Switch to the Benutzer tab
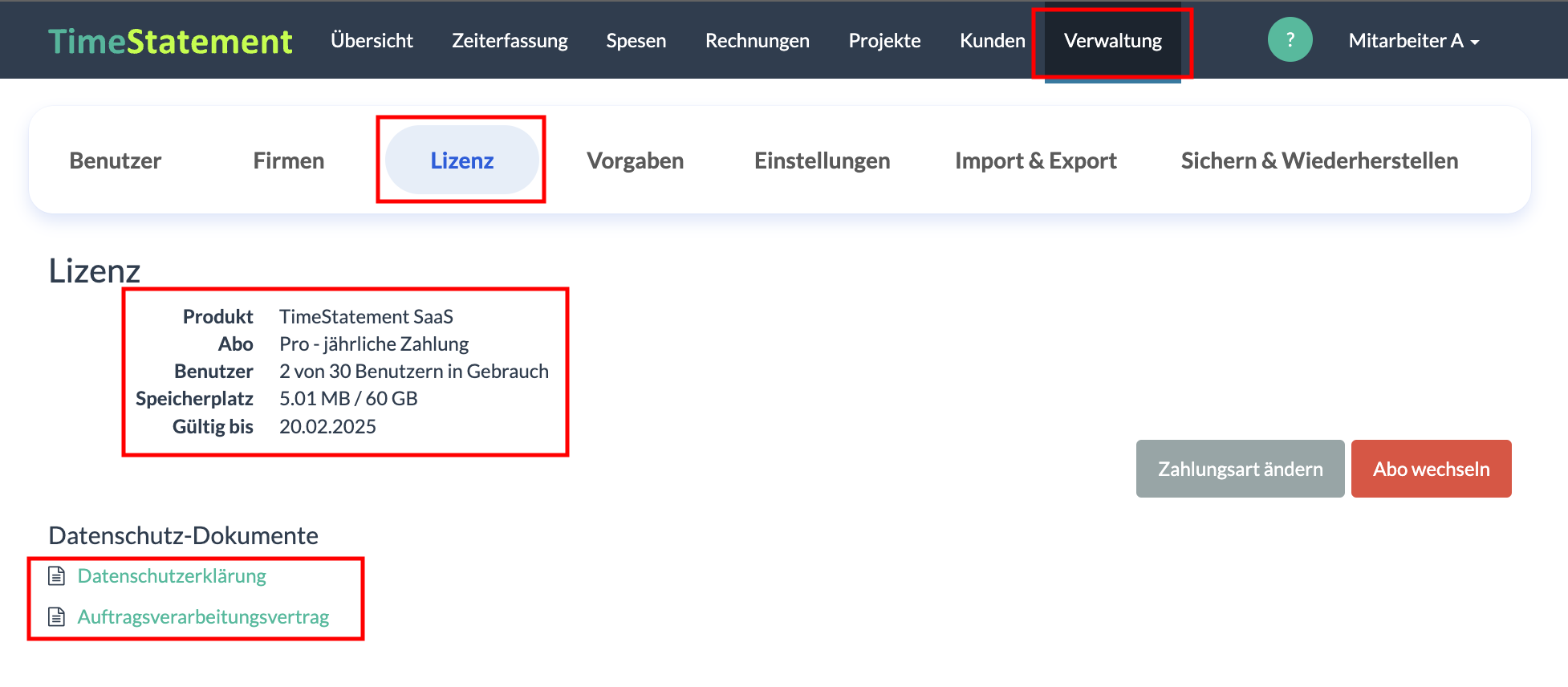This screenshot has height=687, width=1568. point(116,161)
